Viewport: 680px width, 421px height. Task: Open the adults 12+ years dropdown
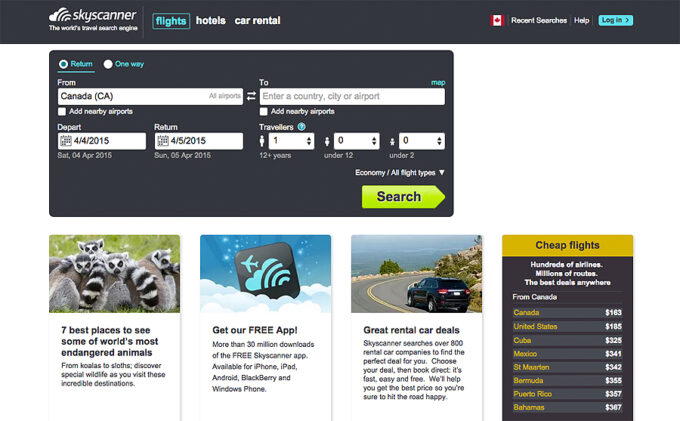pos(291,141)
